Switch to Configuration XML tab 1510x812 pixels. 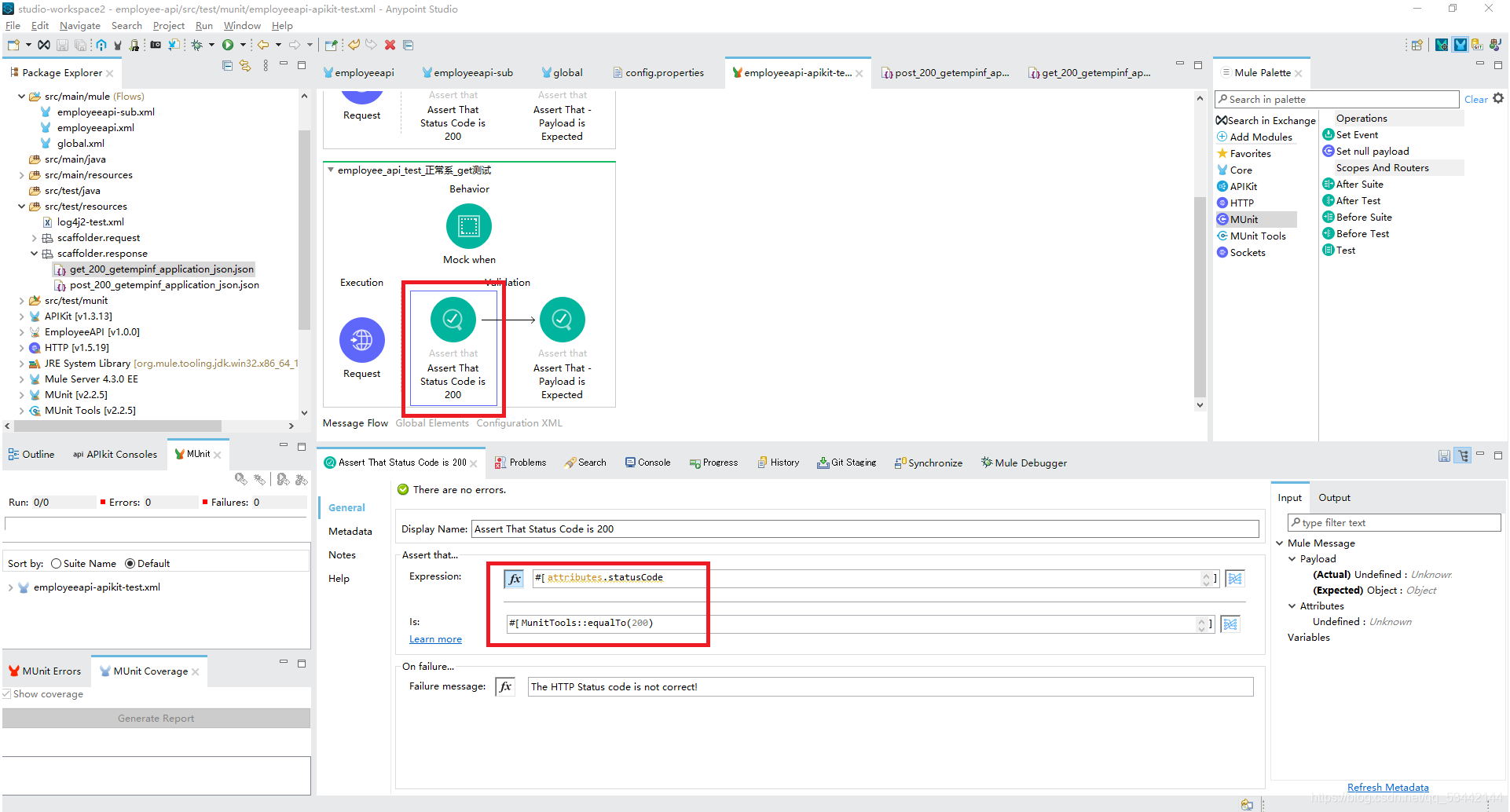tap(519, 422)
